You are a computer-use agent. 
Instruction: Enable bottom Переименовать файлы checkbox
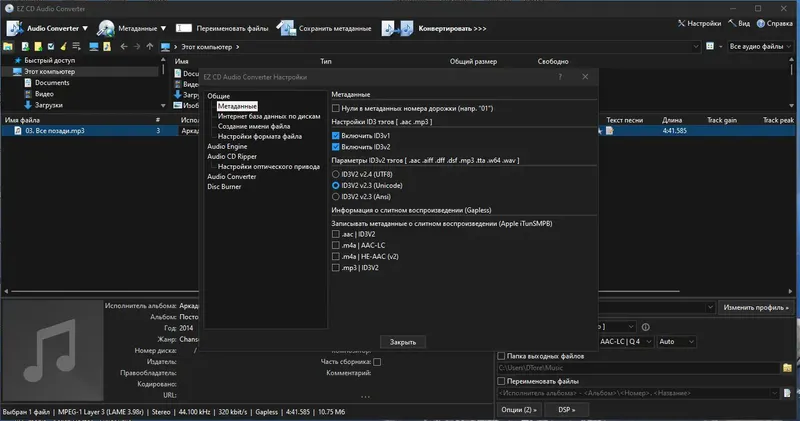click(x=501, y=381)
